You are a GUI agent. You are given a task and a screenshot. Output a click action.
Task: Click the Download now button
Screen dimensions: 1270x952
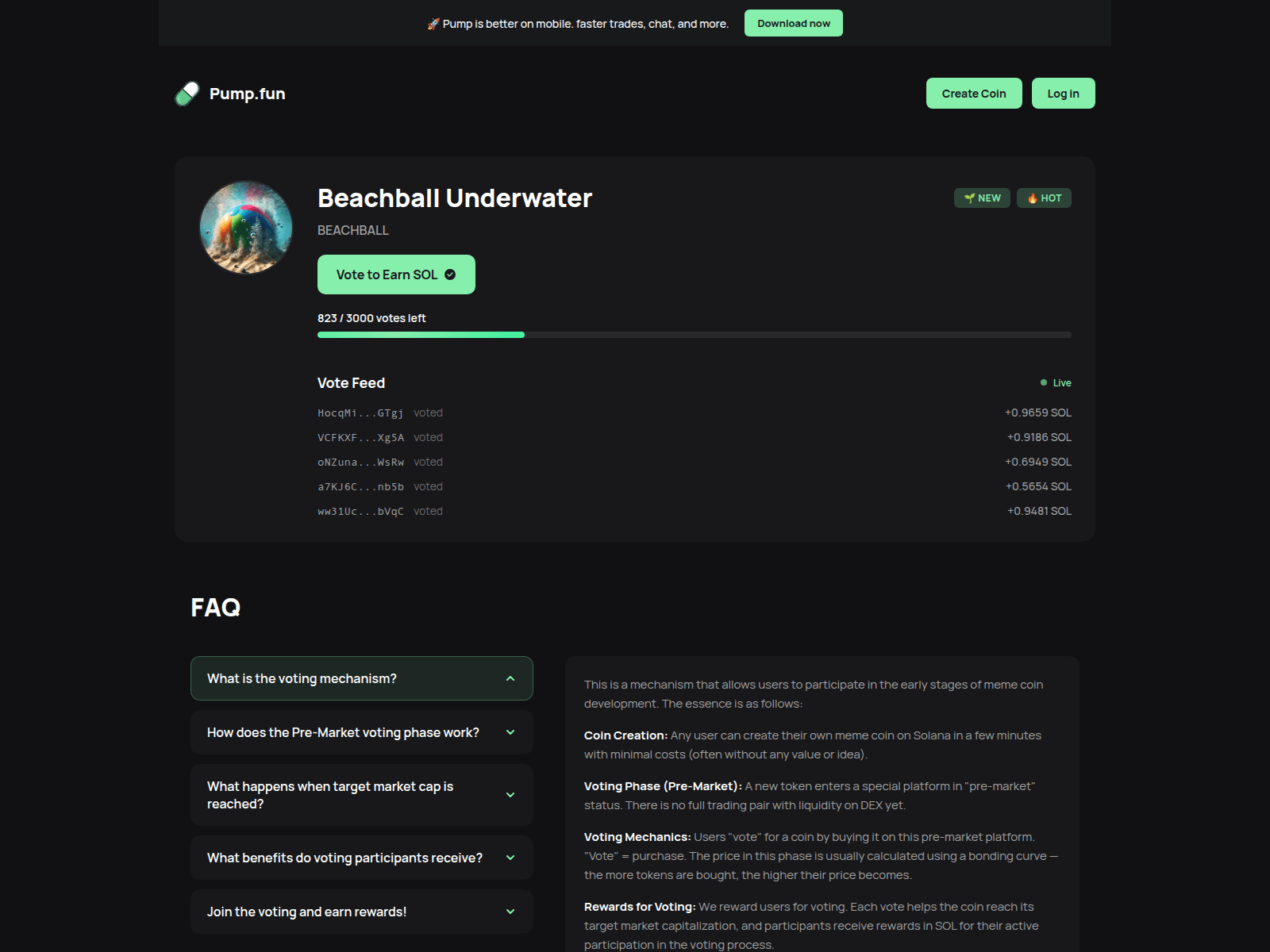(x=794, y=23)
